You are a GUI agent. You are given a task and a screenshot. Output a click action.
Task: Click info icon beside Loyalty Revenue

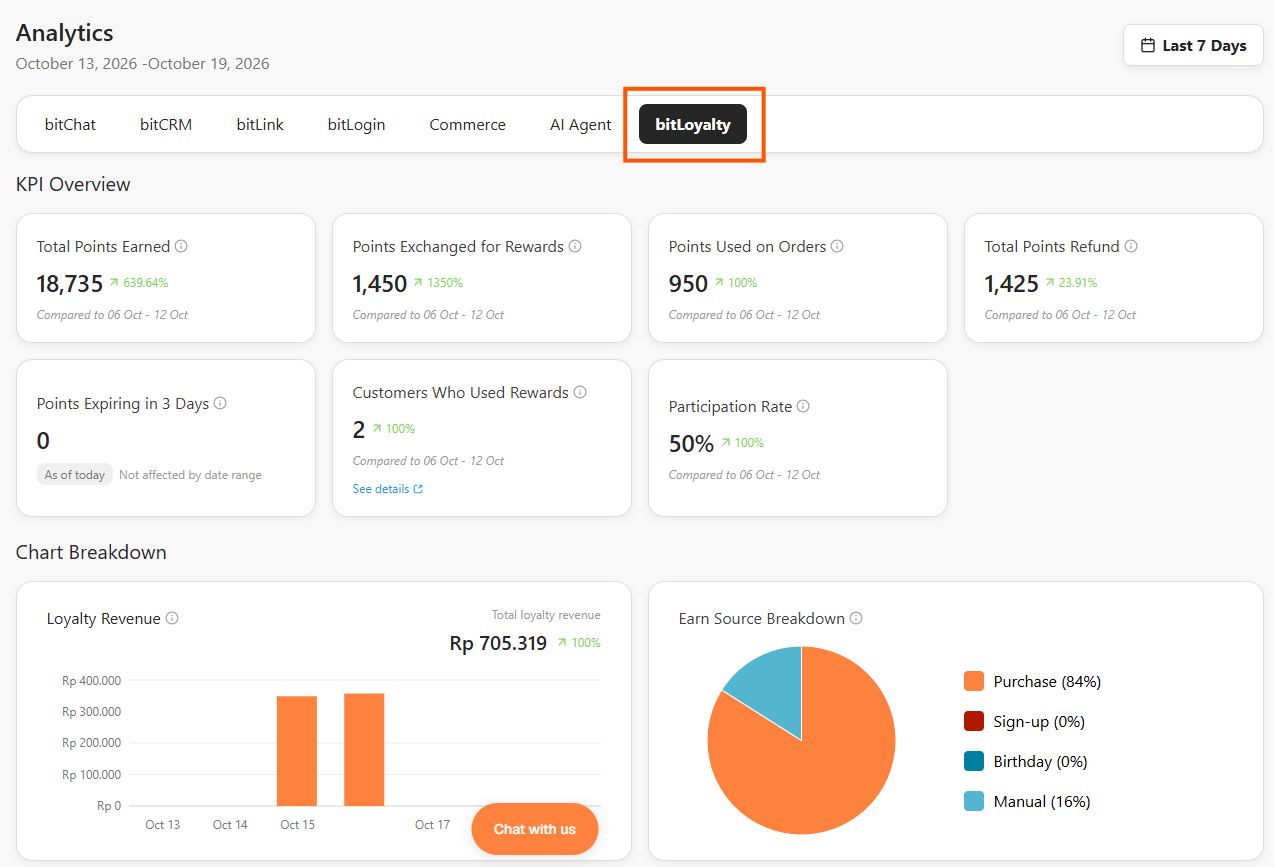tap(172, 618)
